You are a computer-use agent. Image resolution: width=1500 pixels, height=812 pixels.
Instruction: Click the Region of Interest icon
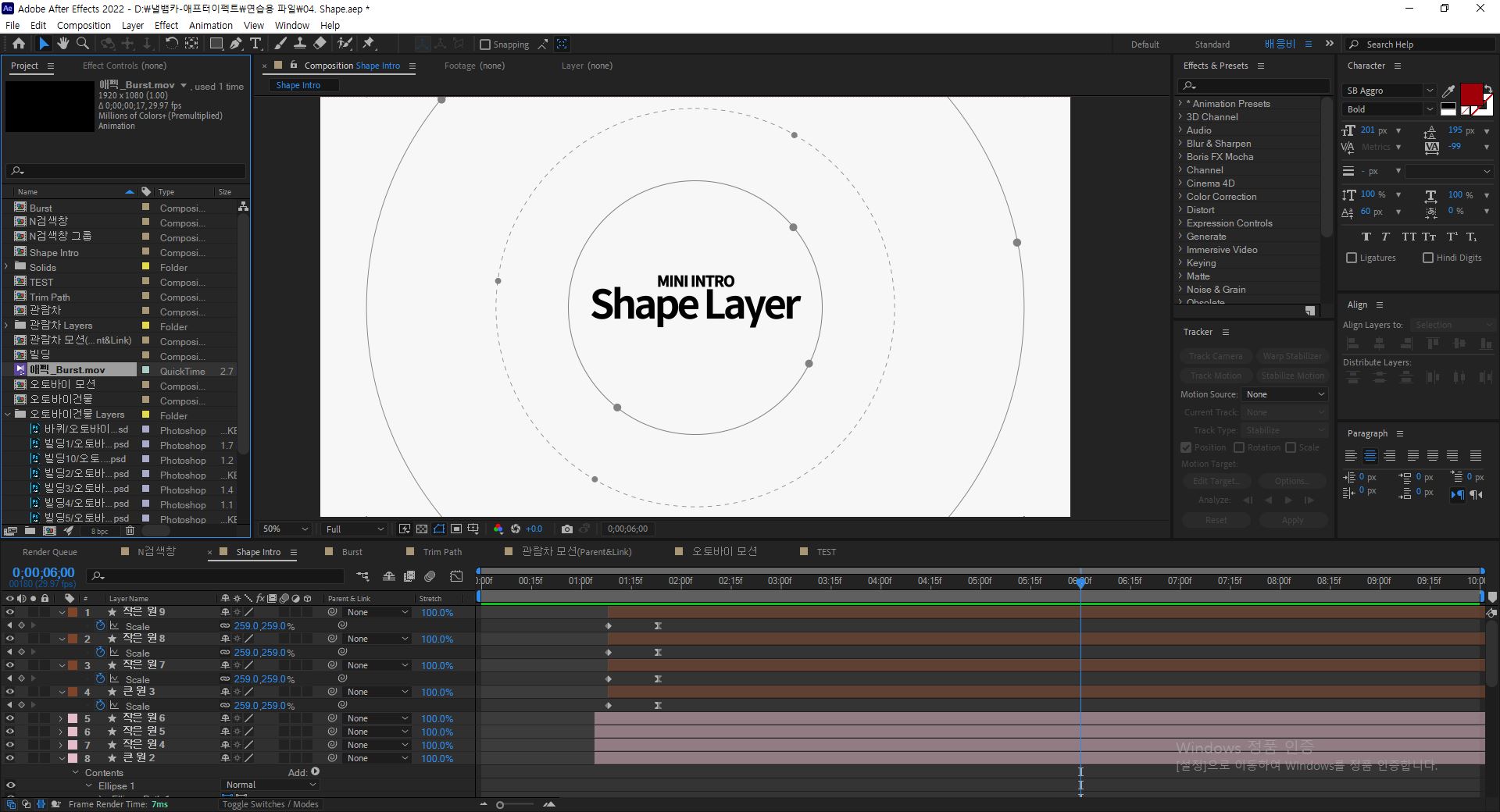coord(456,529)
